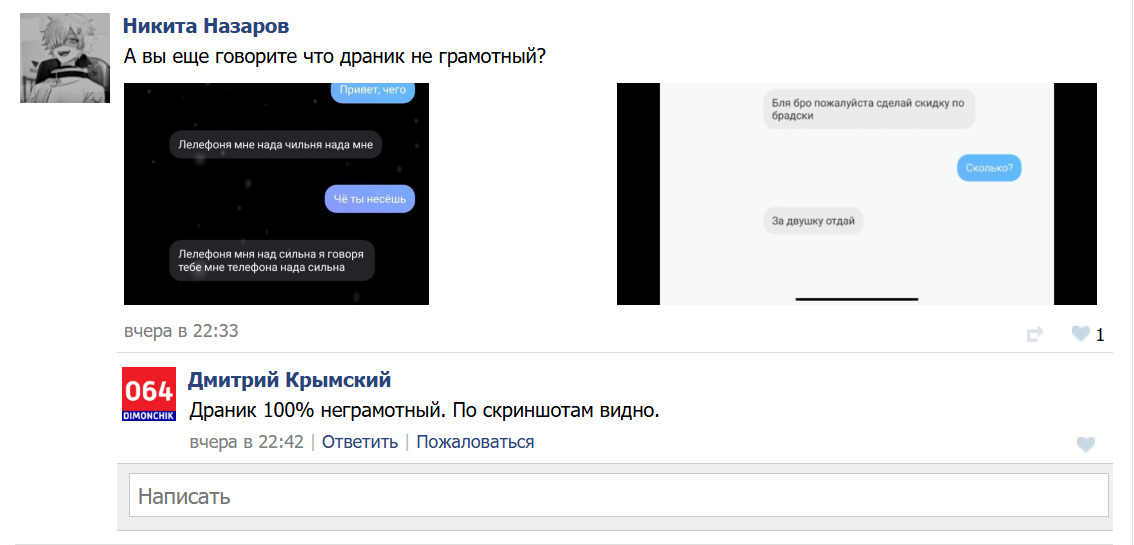The image size is (1134, 545).
Task: Click the comment timestamp 'вчера в 22:42'
Action: point(246,442)
